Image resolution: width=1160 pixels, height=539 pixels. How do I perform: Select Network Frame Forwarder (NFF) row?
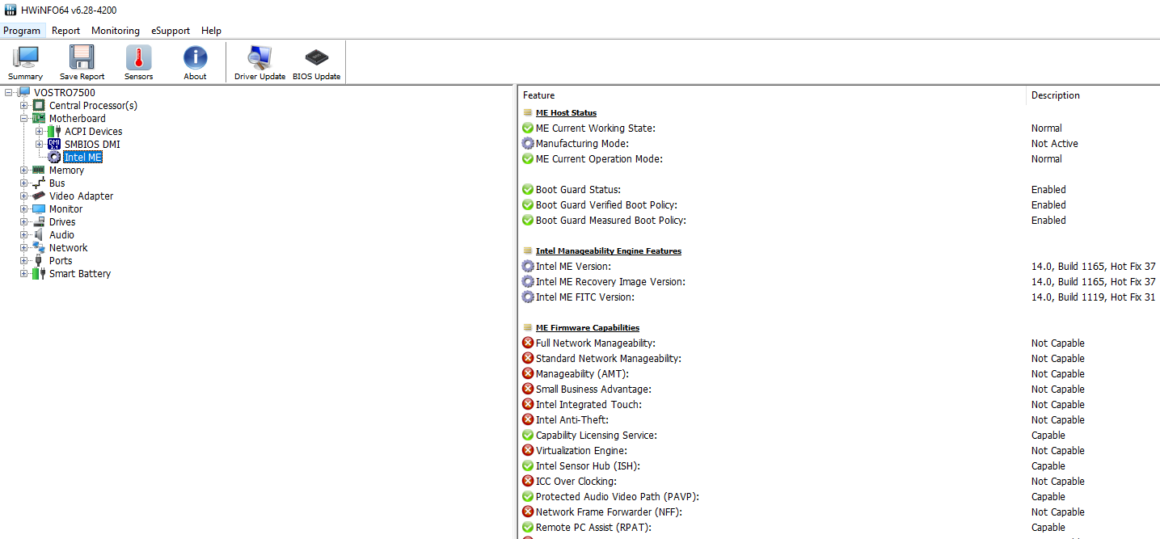click(x=839, y=512)
